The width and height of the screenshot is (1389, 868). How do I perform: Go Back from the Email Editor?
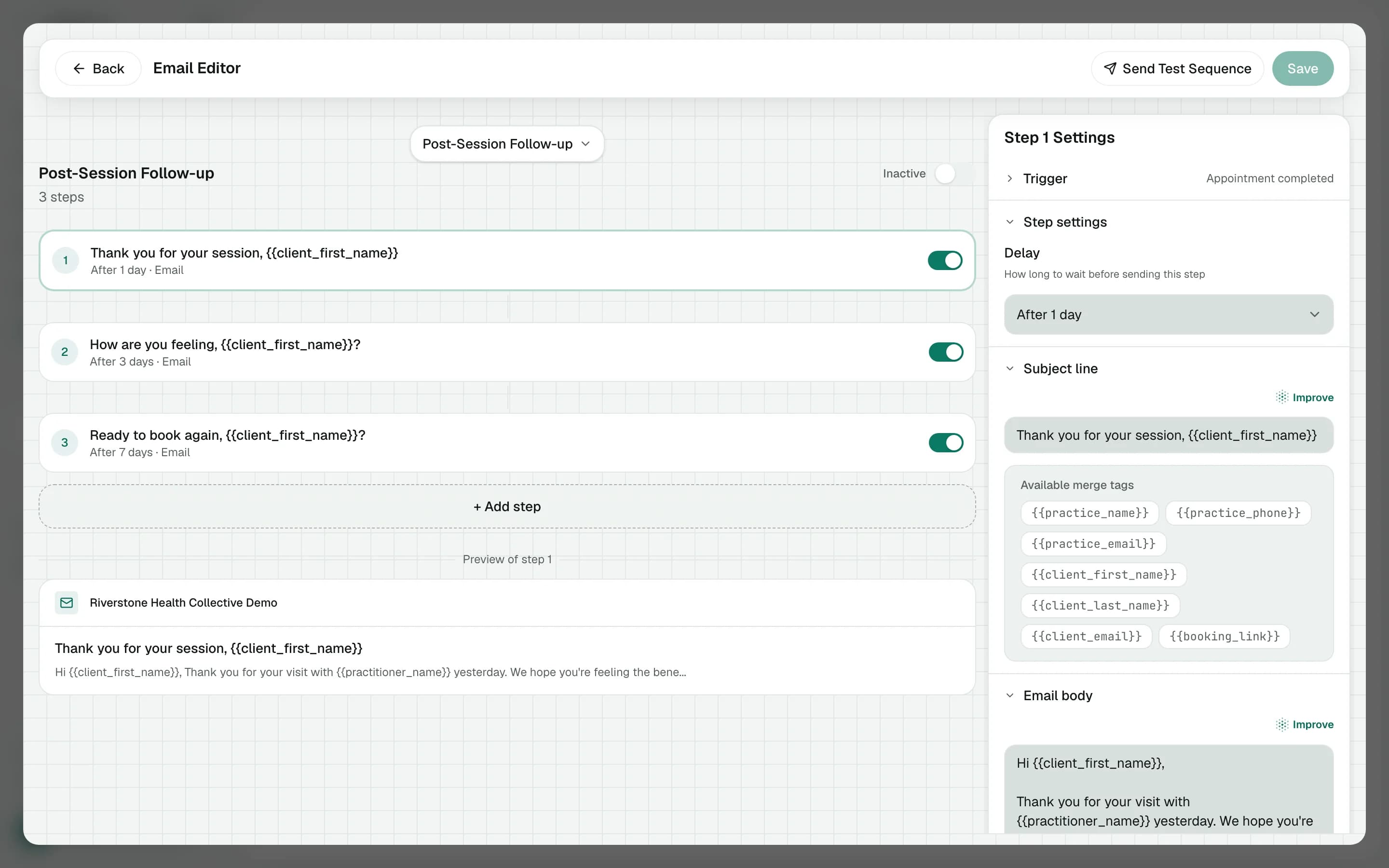pos(98,68)
